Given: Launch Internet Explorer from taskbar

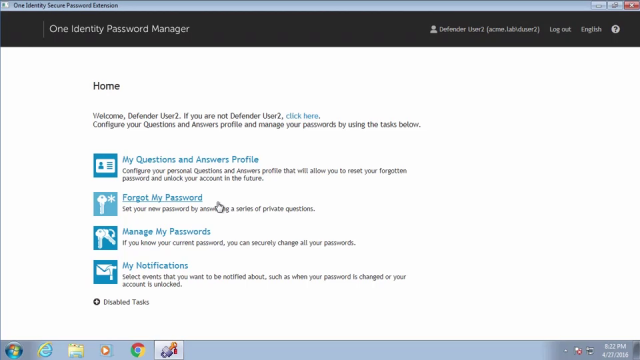Looking at the screenshot, I should click(x=45, y=350).
